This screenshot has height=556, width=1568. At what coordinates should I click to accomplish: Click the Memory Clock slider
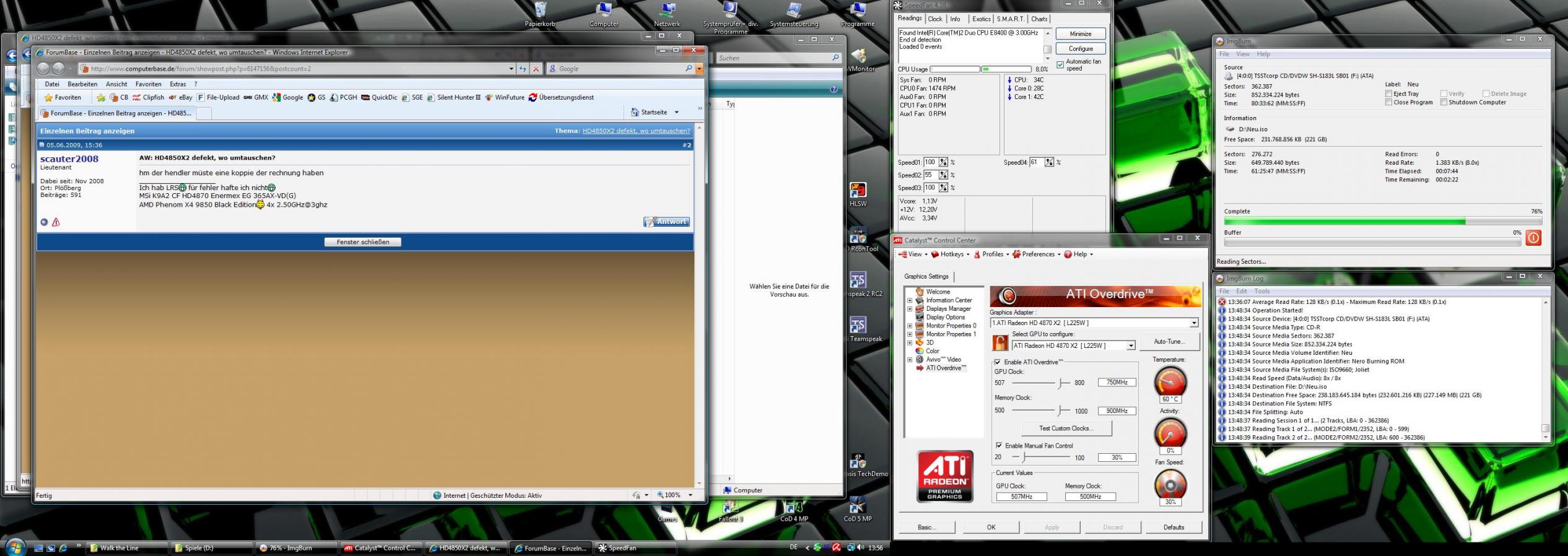pyautogui.click(x=1060, y=410)
